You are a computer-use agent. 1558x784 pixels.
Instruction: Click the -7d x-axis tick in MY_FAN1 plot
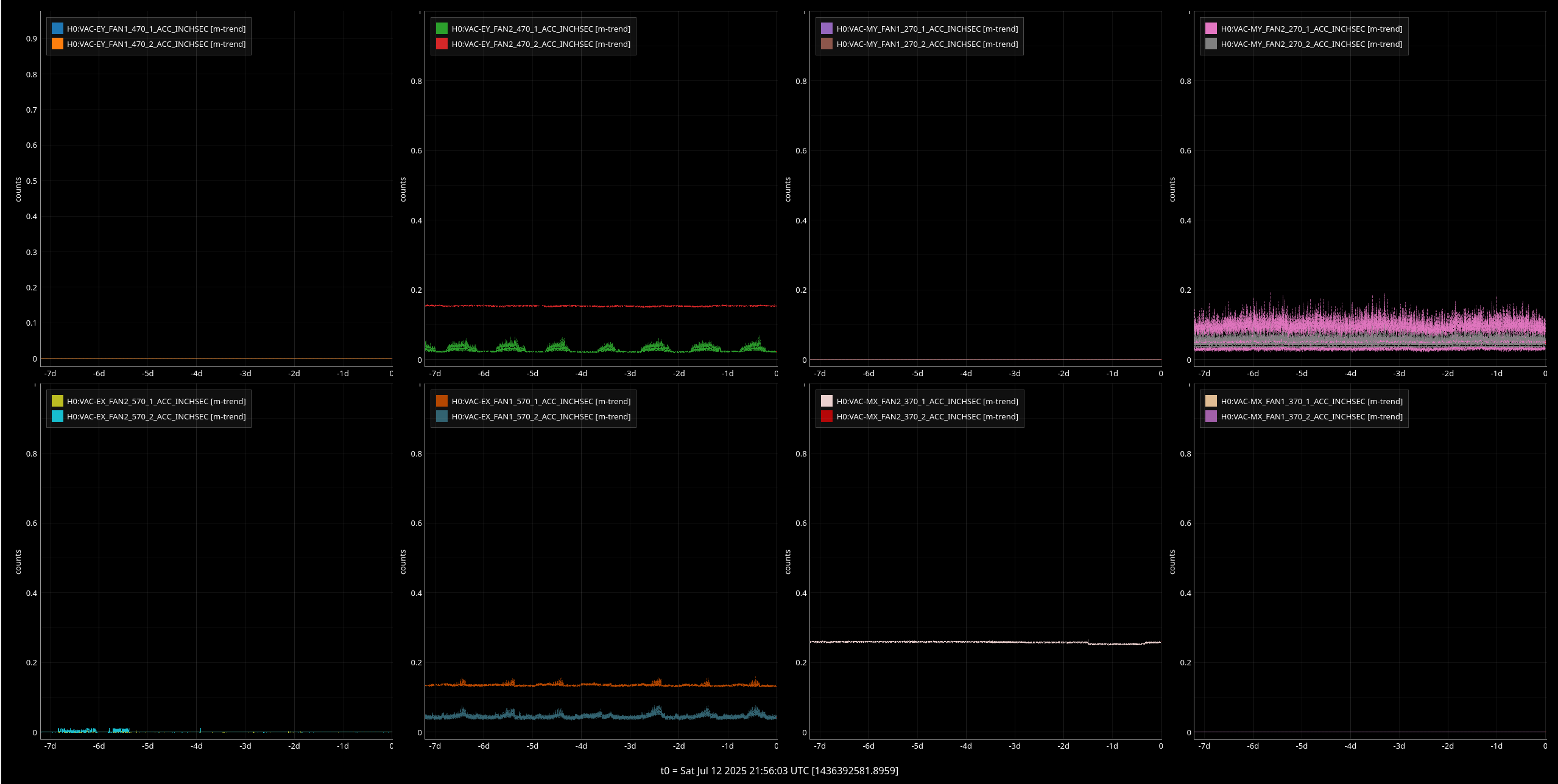coord(820,373)
